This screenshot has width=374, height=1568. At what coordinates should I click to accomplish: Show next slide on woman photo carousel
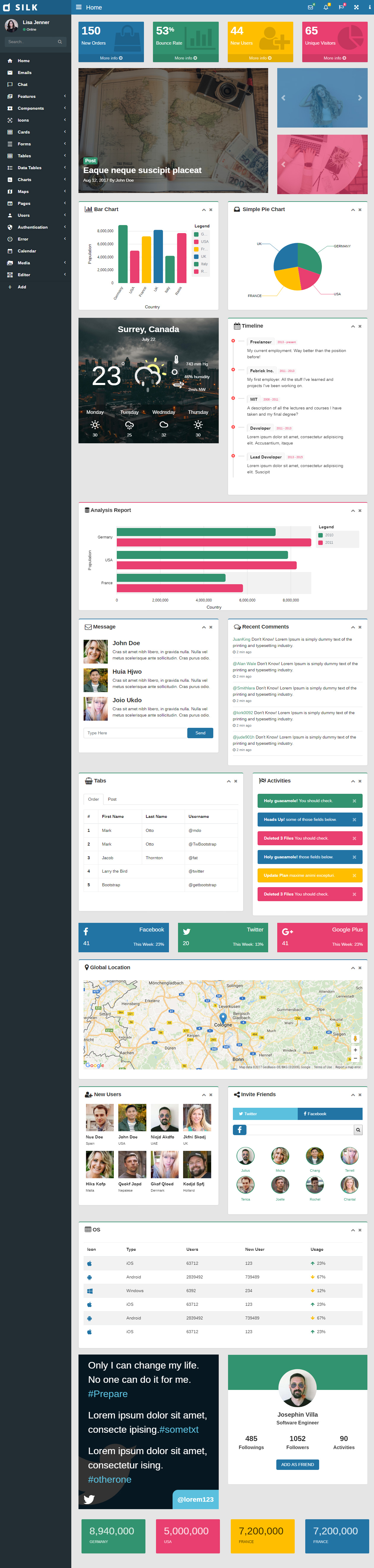point(360,98)
